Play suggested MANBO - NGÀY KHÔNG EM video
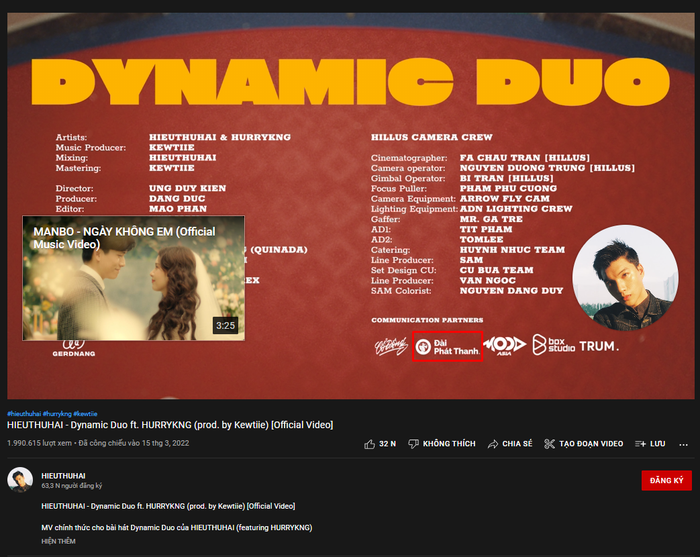The width and height of the screenshot is (700, 557). [133, 278]
